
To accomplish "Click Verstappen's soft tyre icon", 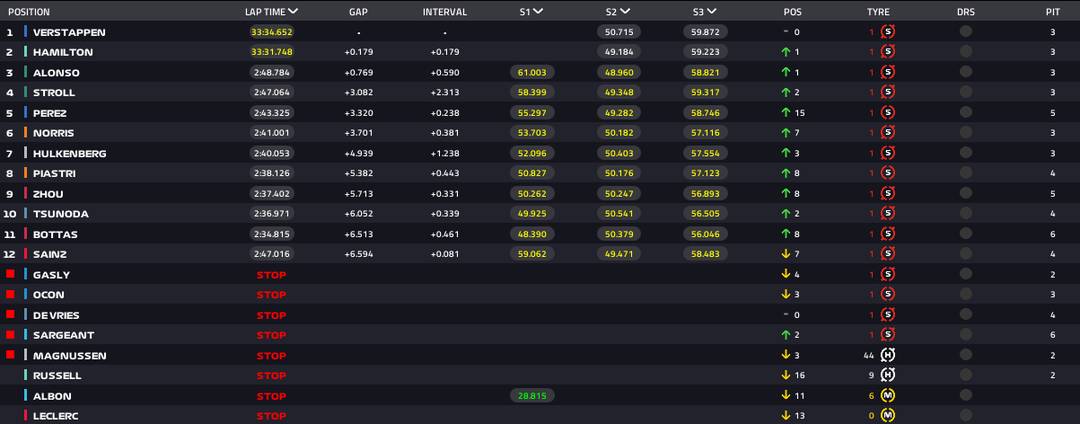I will (888, 32).
